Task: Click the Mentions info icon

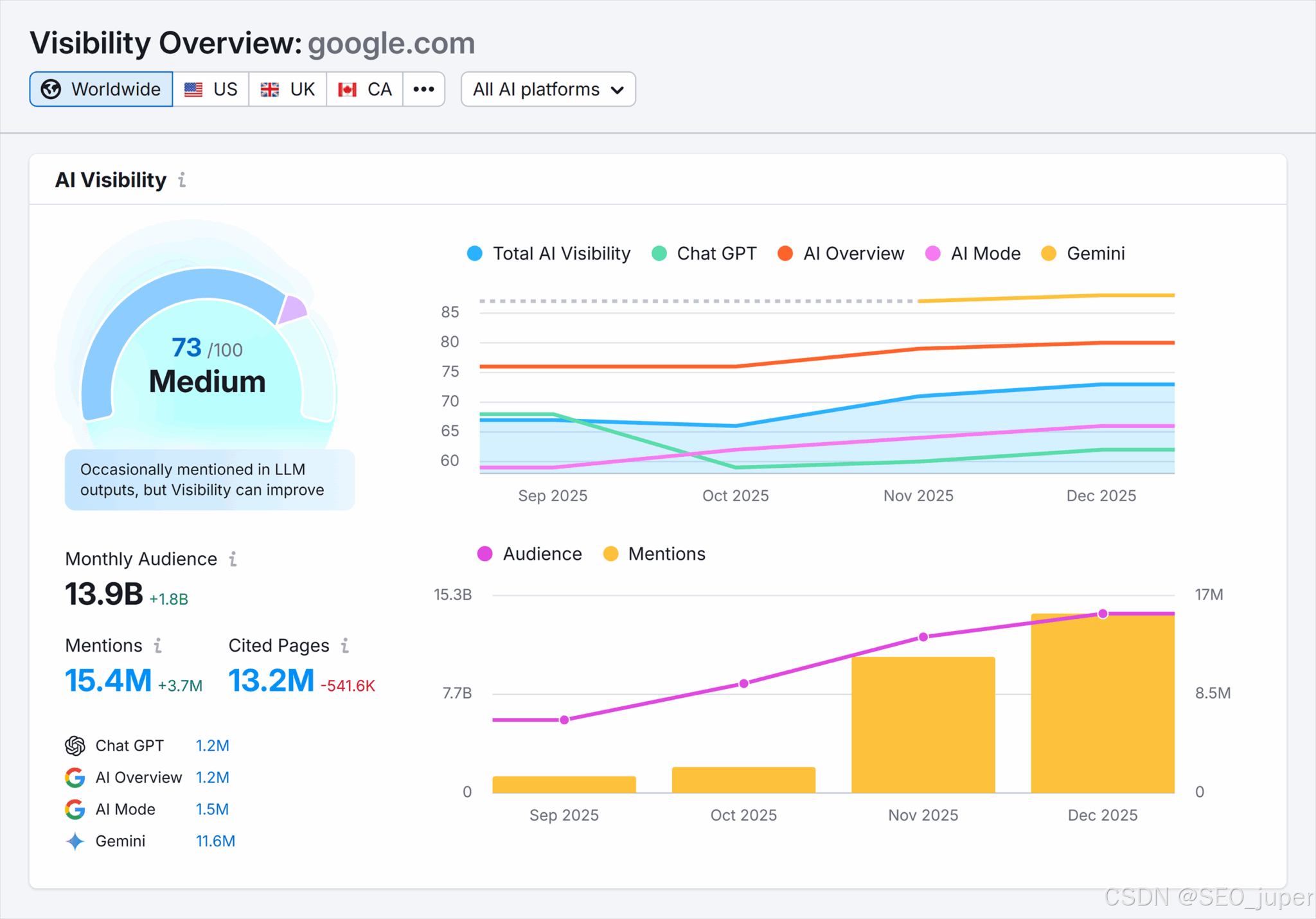Action: [x=158, y=645]
